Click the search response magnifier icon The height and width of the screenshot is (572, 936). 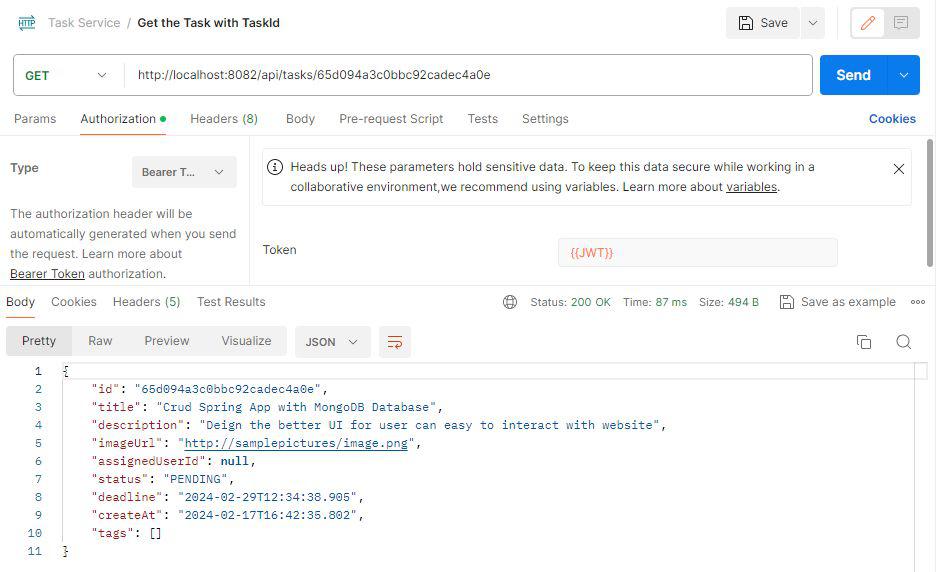pos(903,342)
